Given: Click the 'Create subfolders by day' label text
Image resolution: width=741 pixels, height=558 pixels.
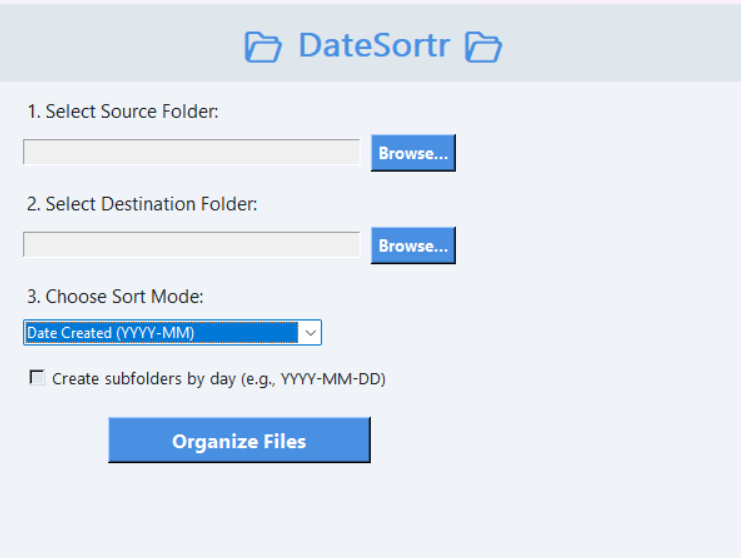Looking at the screenshot, I should click(x=219, y=379).
